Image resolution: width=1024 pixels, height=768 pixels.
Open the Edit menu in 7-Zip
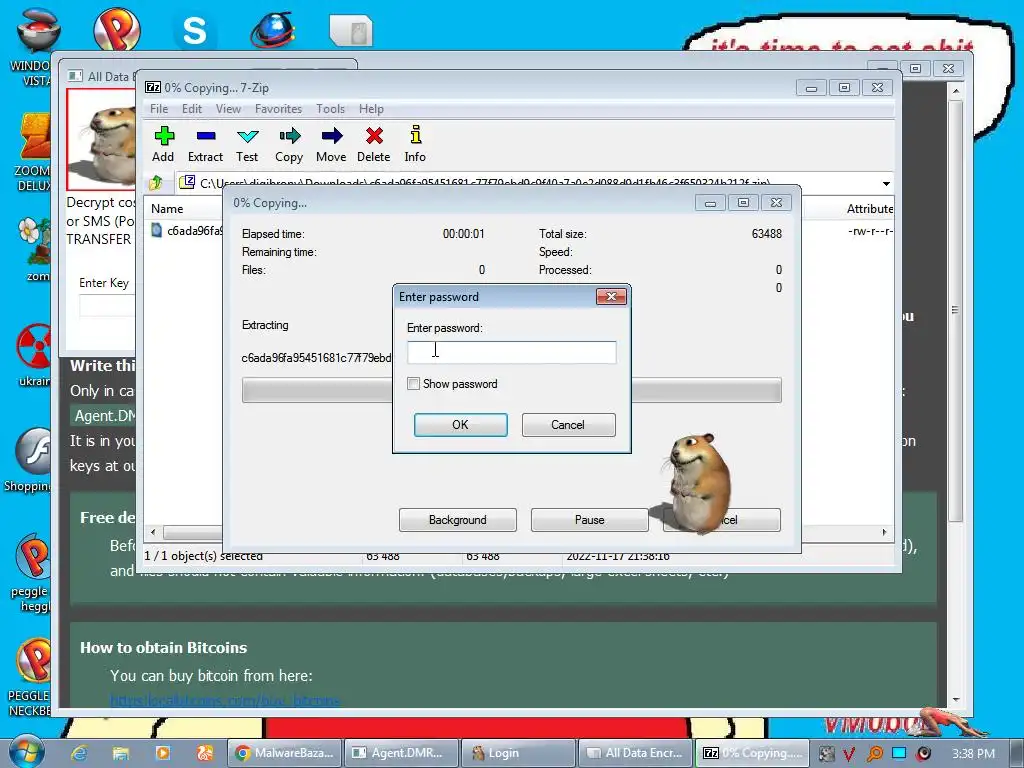tap(191, 109)
